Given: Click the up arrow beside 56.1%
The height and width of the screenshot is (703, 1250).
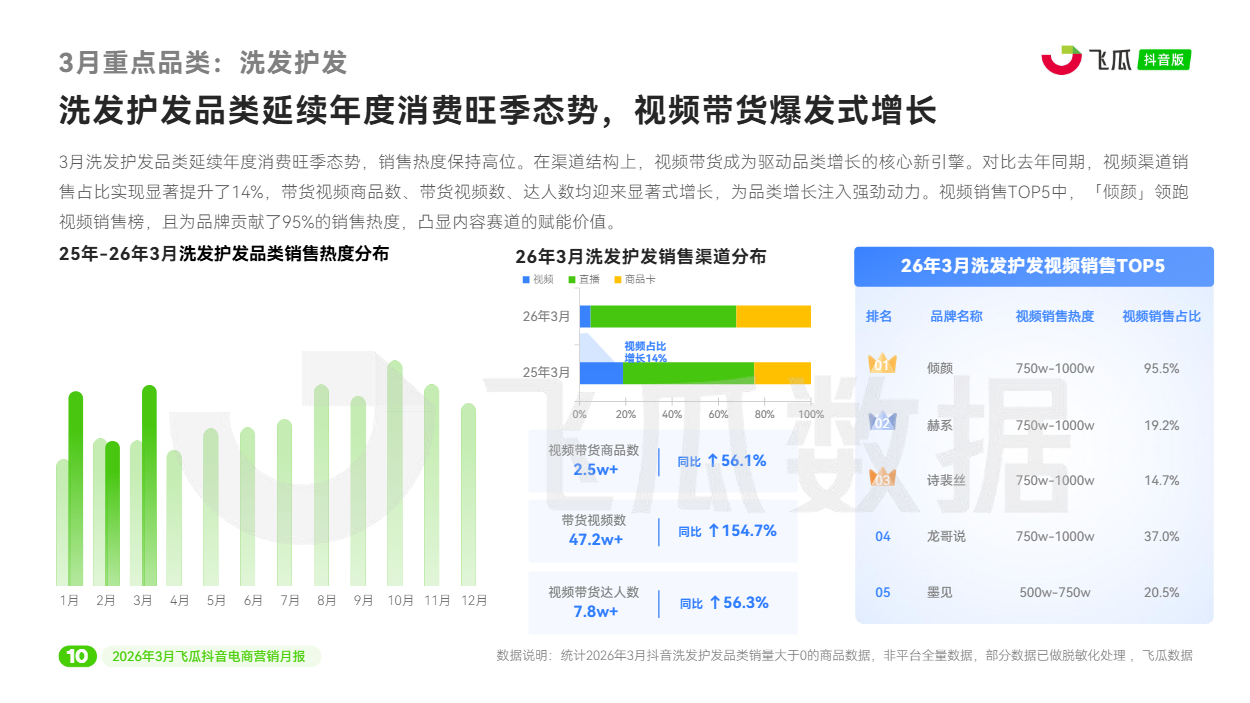Looking at the screenshot, I should click(x=713, y=461).
